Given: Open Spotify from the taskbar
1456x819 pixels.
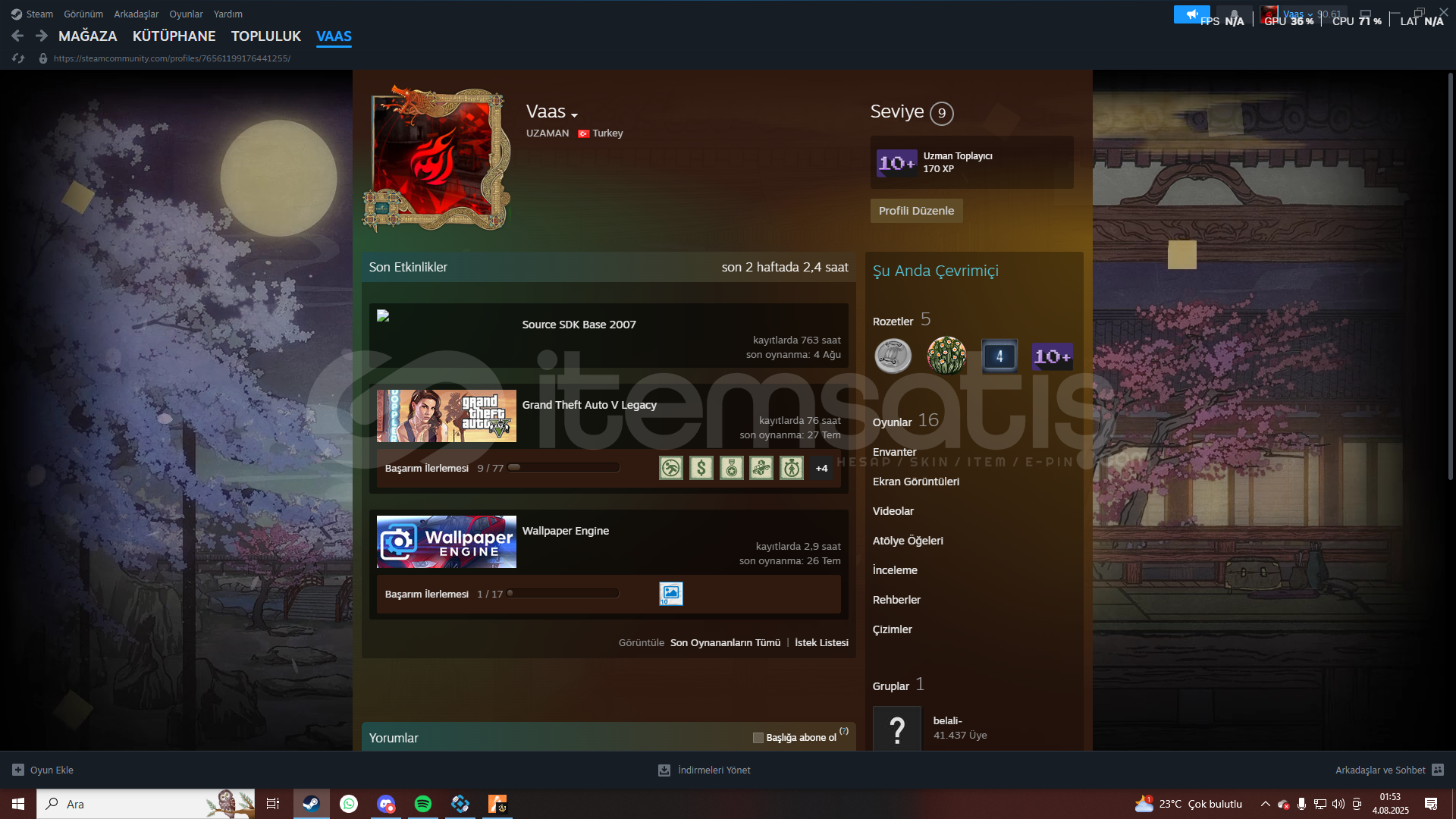Looking at the screenshot, I should pos(423,804).
